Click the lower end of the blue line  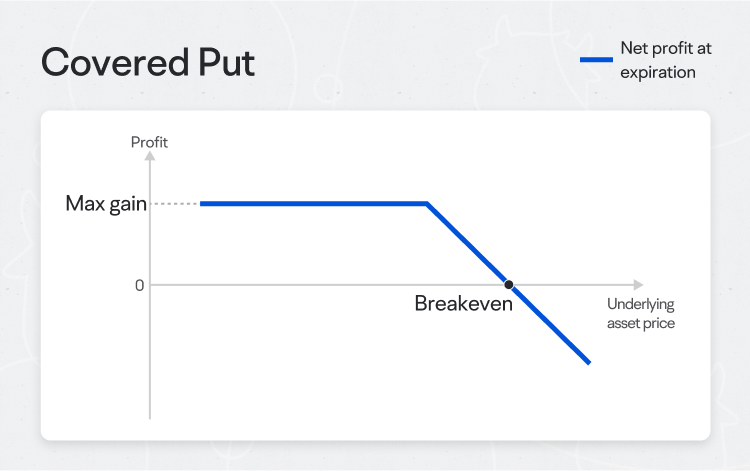point(589,362)
